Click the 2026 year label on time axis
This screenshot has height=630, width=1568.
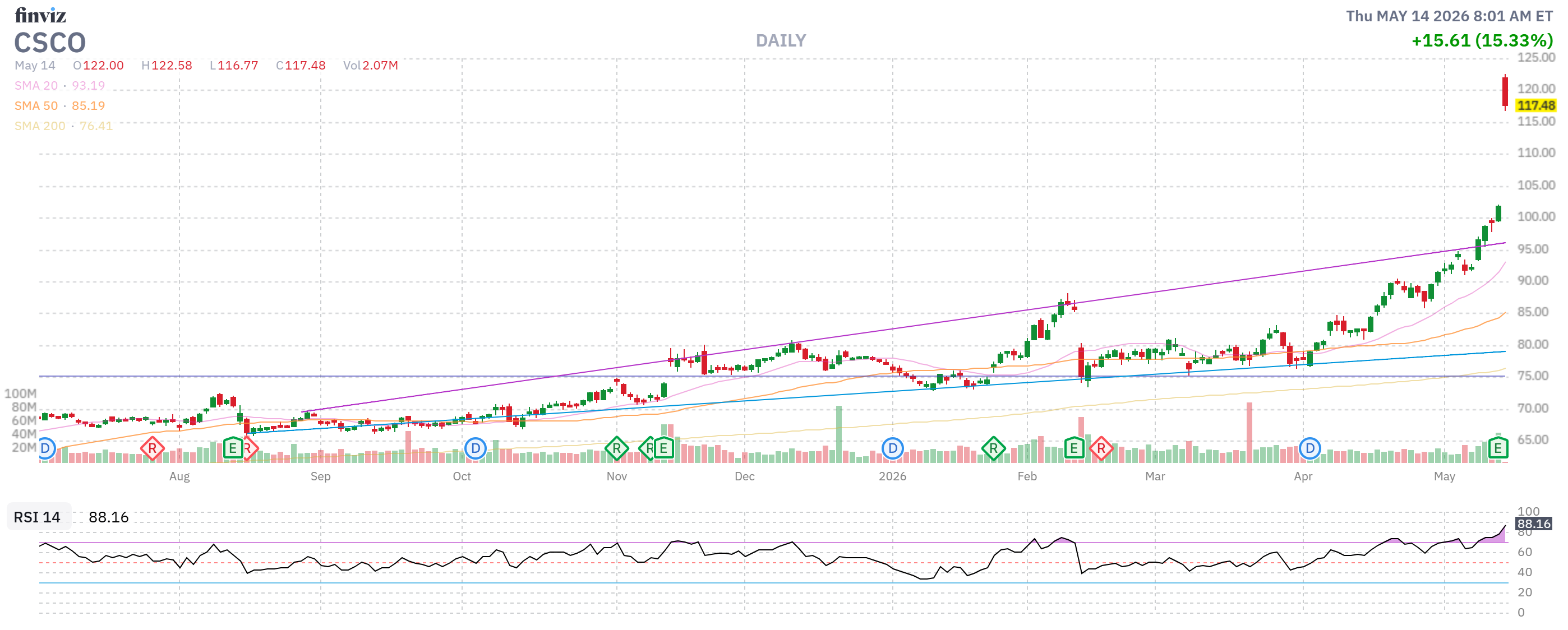892,476
